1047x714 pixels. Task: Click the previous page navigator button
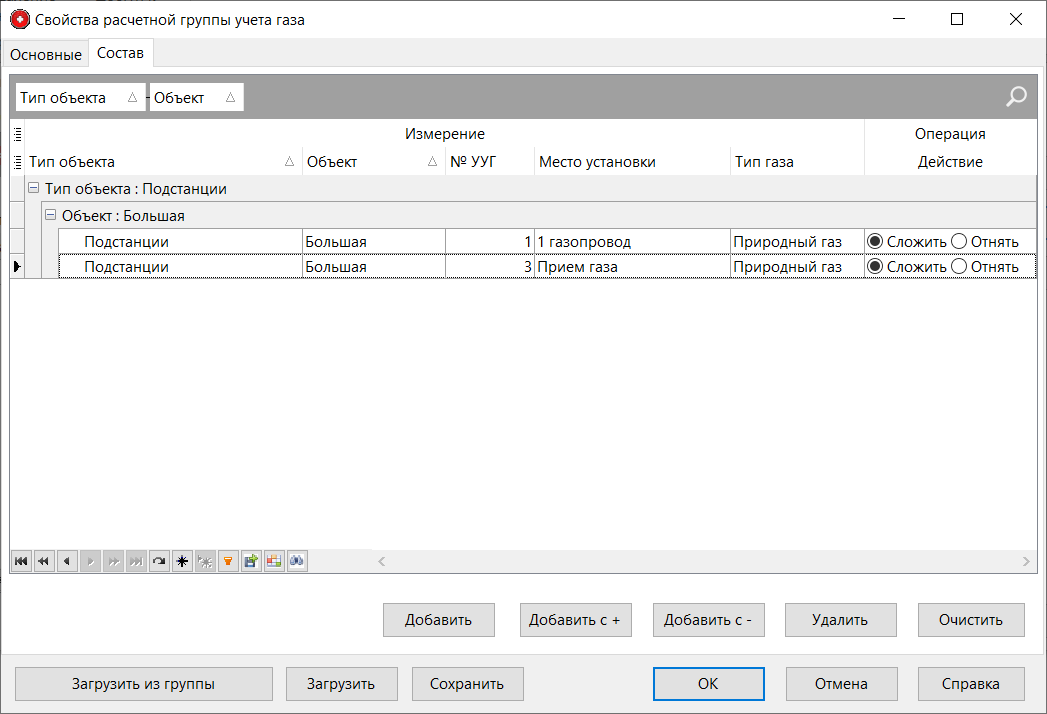coord(43,562)
